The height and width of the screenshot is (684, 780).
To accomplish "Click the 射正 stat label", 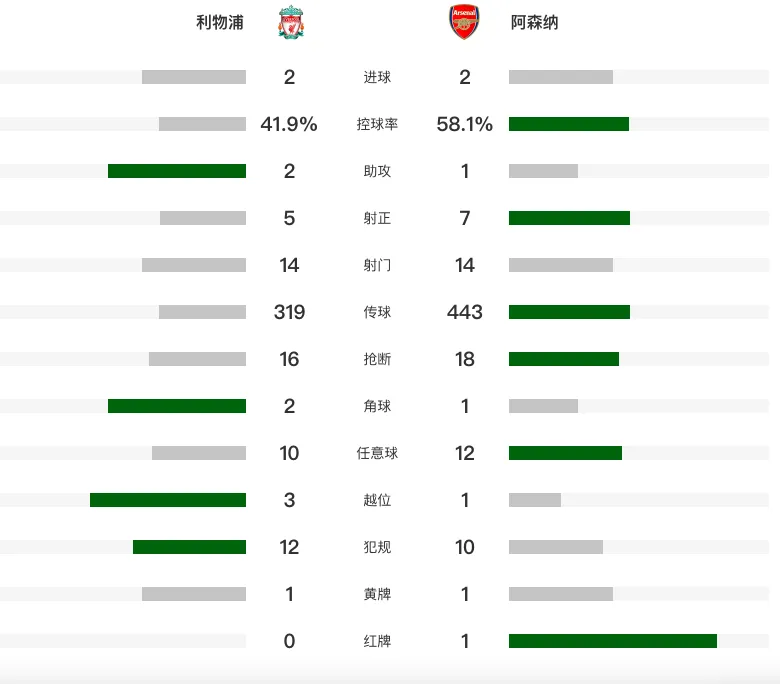I will point(377,218).
